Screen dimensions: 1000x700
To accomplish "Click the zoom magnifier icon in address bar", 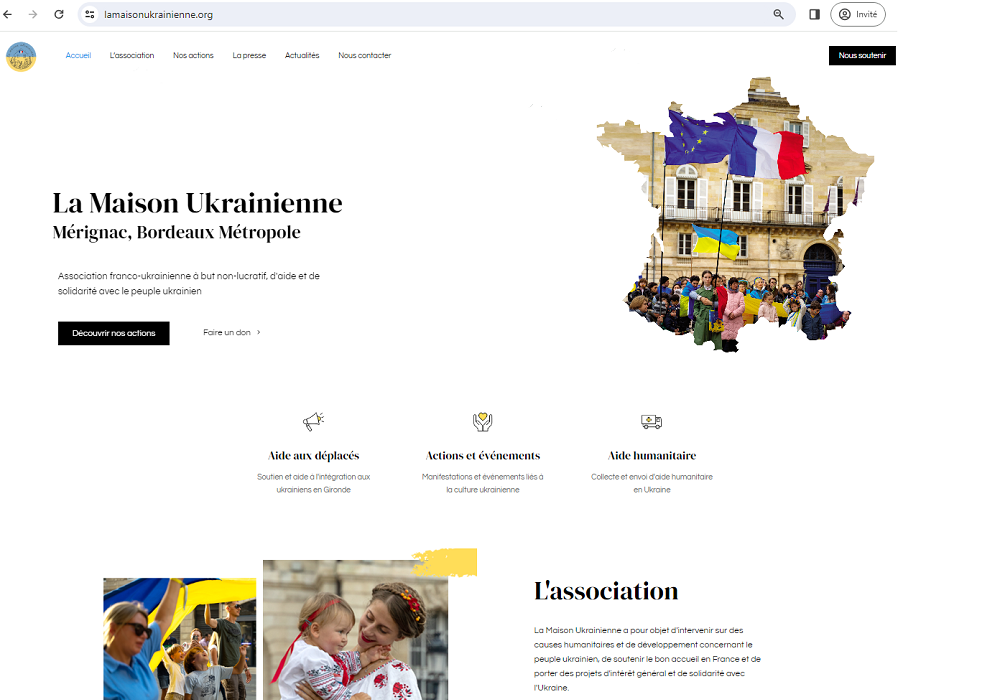I will (x=778, y=14).
